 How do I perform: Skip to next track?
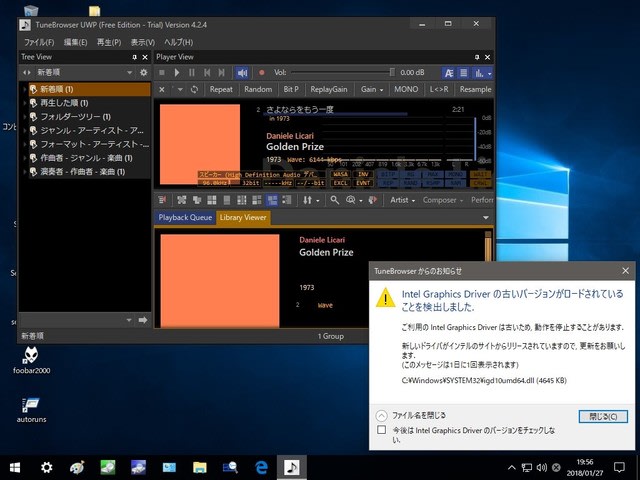pyautogui.click(x=222, y=73)
